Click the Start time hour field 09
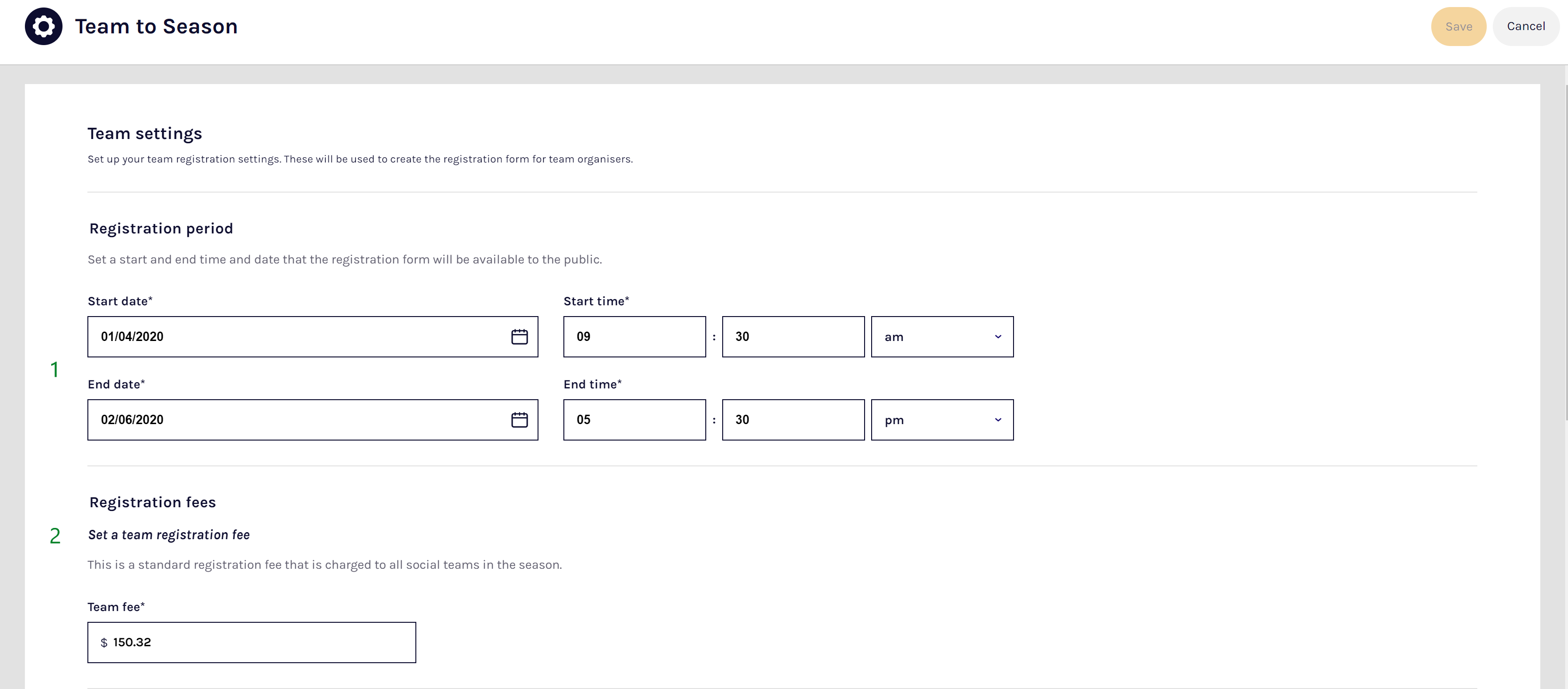 [634, 337]
